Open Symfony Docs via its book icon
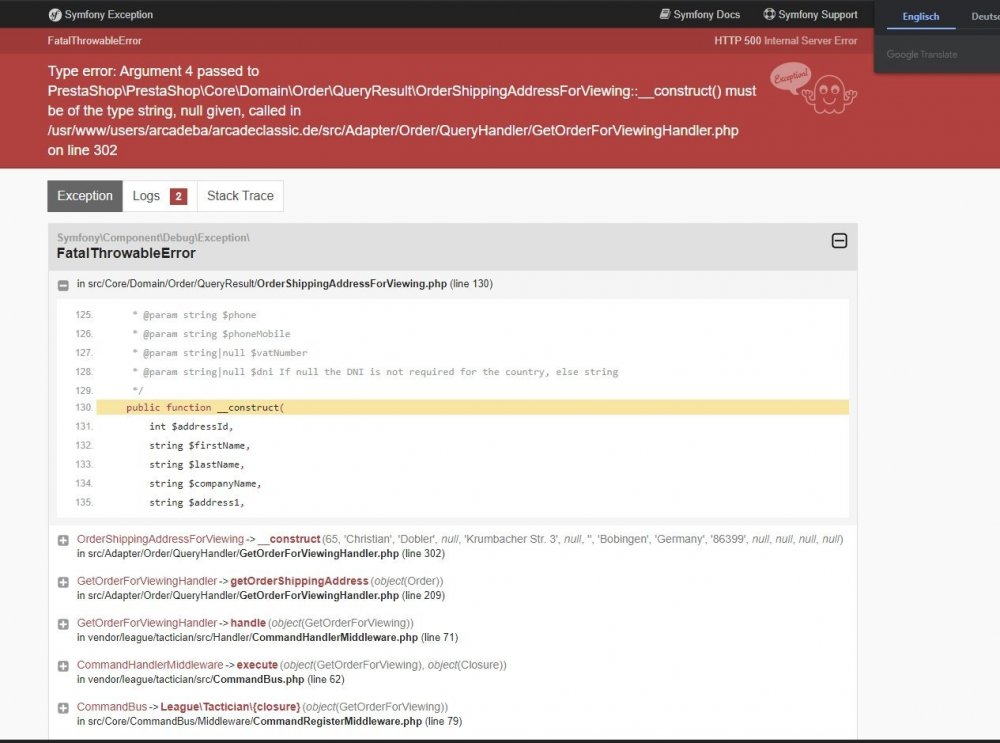 coord(662,14)
